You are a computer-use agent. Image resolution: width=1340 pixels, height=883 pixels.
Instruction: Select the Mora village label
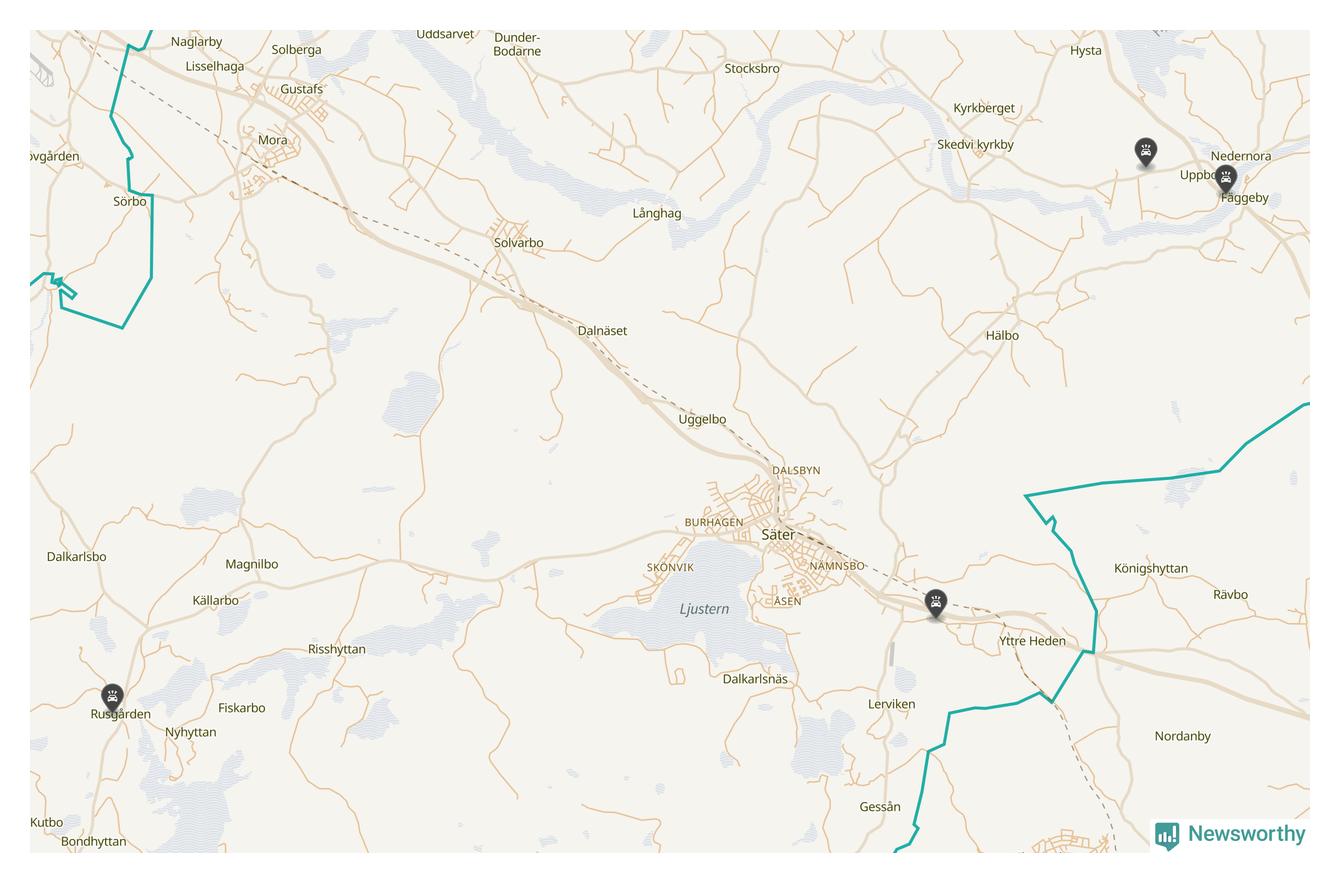click(273, 140)
